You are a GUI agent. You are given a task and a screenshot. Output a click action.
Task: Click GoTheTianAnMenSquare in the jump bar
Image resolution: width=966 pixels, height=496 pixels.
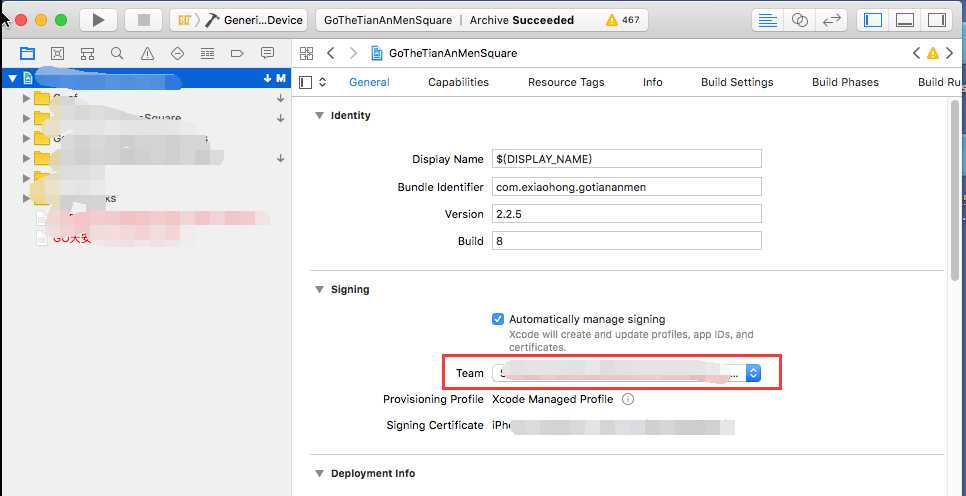pyautogui.click(x=453, y=53)
